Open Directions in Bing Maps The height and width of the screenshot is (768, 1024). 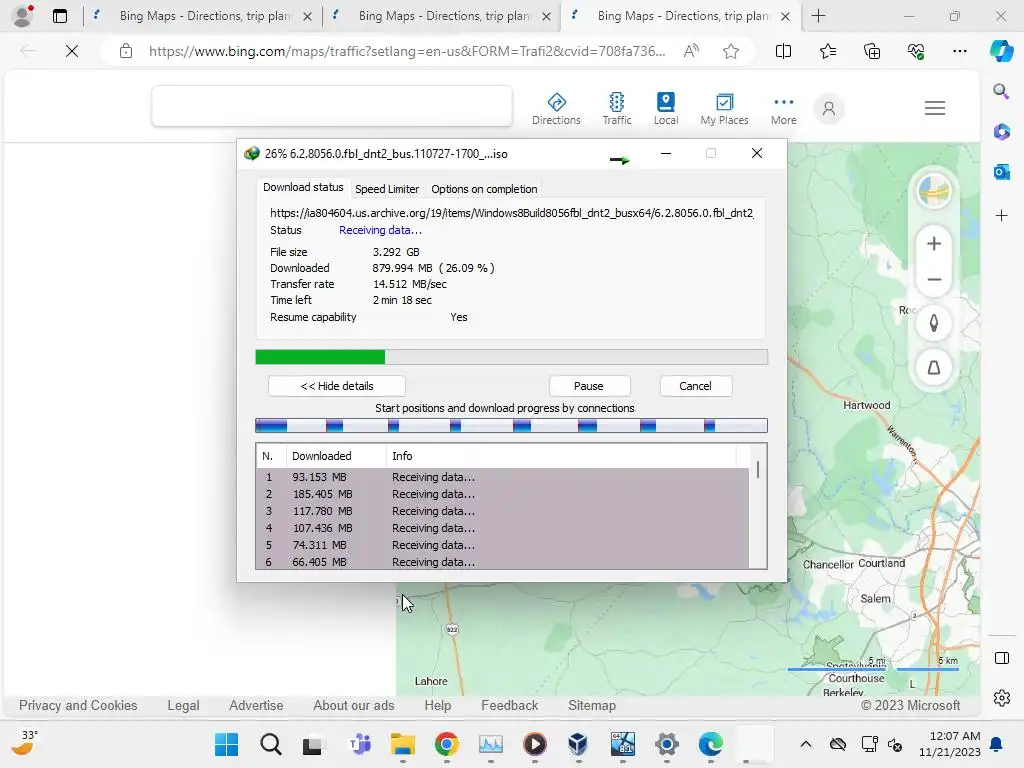tap(556, 108)
